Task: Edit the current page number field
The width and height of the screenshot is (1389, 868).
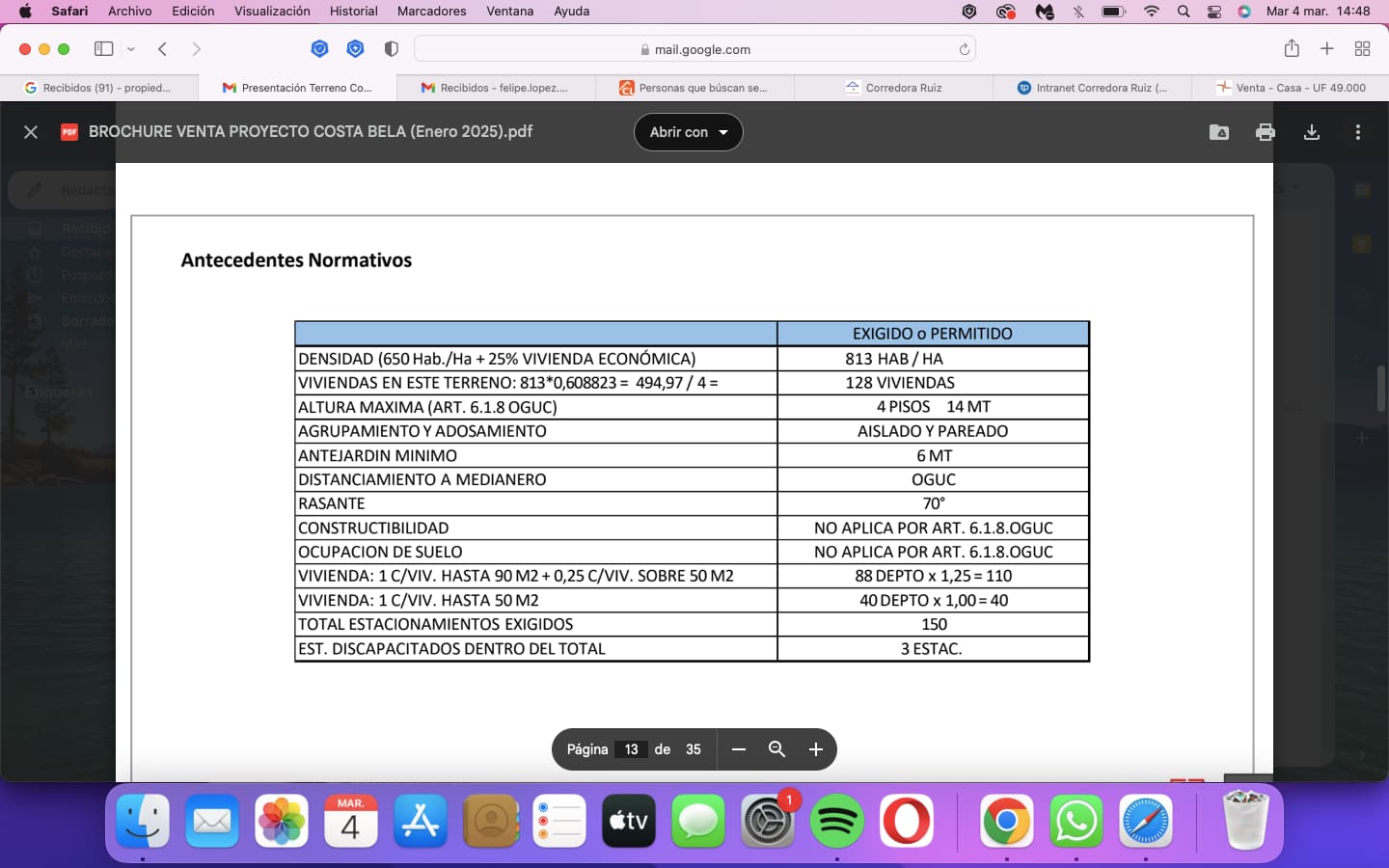Action: click(632, 749)
